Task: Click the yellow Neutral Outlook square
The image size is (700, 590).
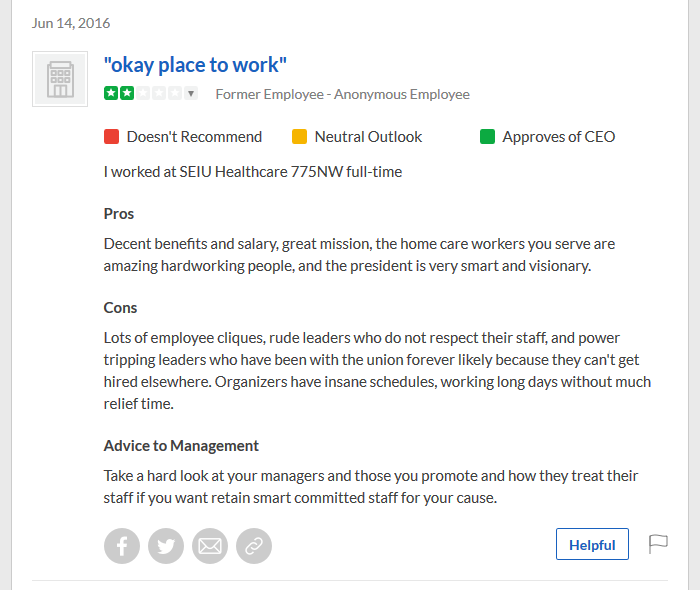Action: 300,137
